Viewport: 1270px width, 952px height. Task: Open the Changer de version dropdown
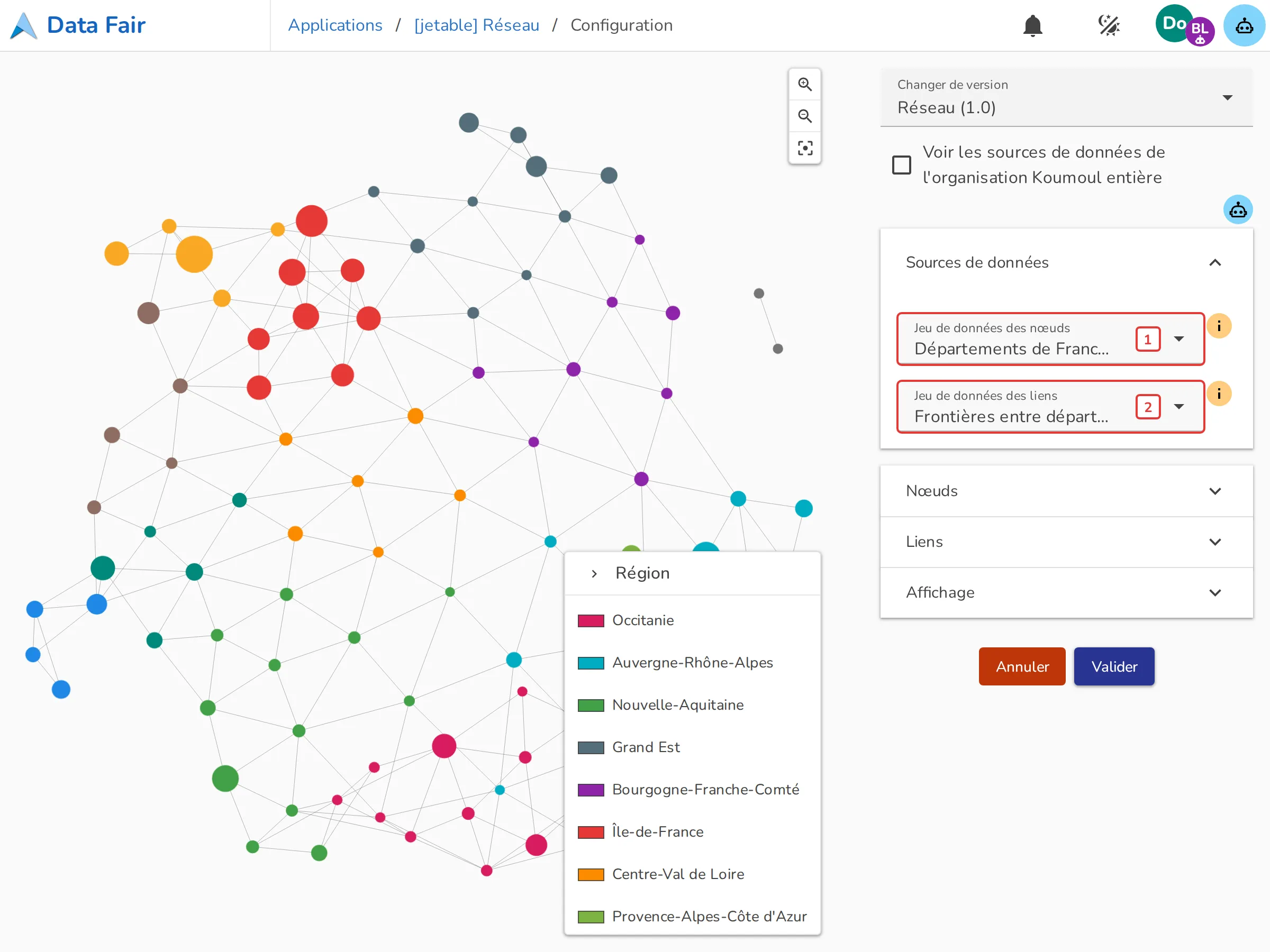click(x=1066, y=97)
